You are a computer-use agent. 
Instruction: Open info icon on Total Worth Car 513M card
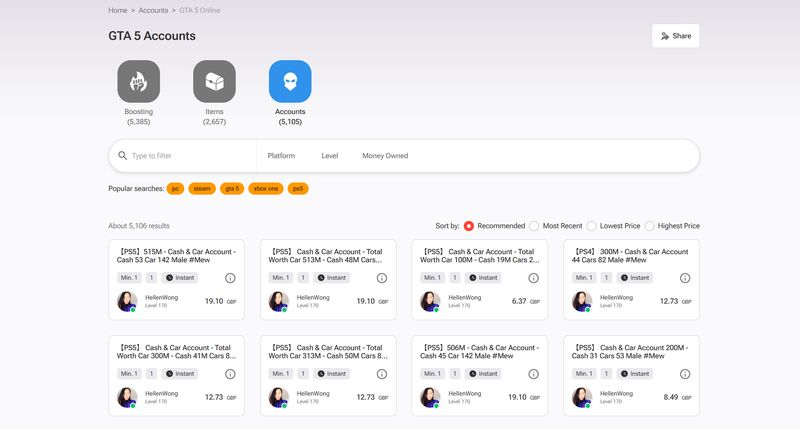click(x=382, y=278)
